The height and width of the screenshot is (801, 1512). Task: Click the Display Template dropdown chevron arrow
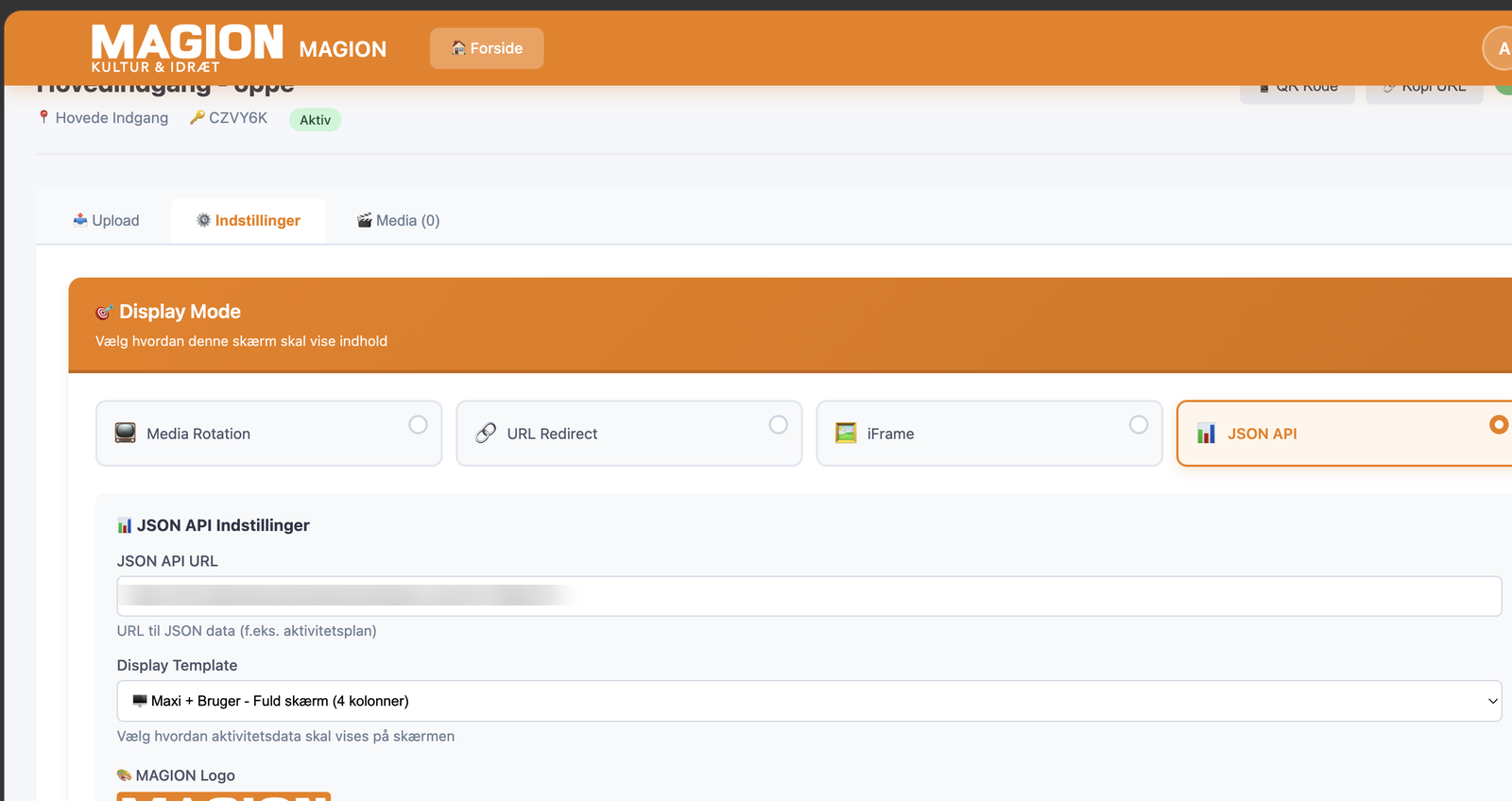1493,701
